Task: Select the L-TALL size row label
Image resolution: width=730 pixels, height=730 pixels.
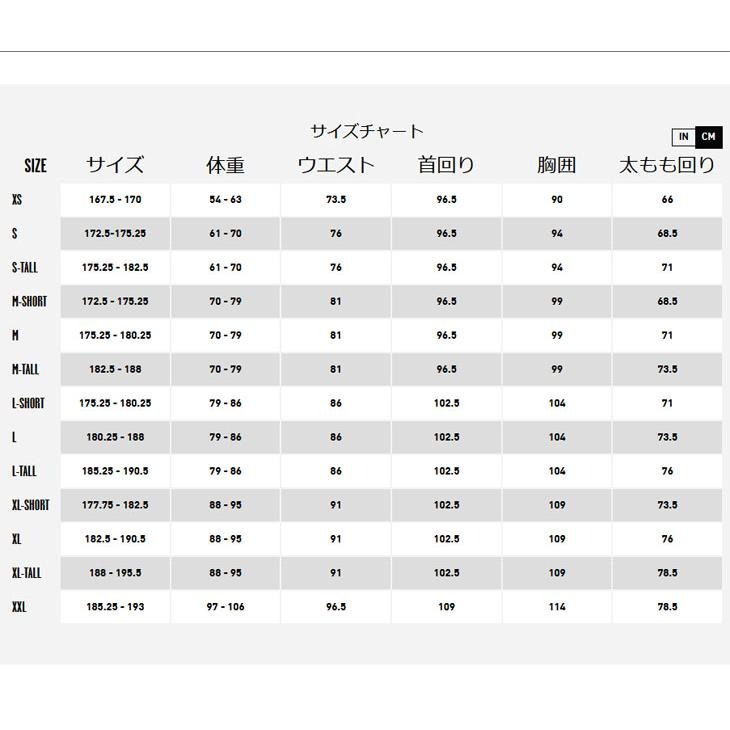Action: tap(24, 471)
